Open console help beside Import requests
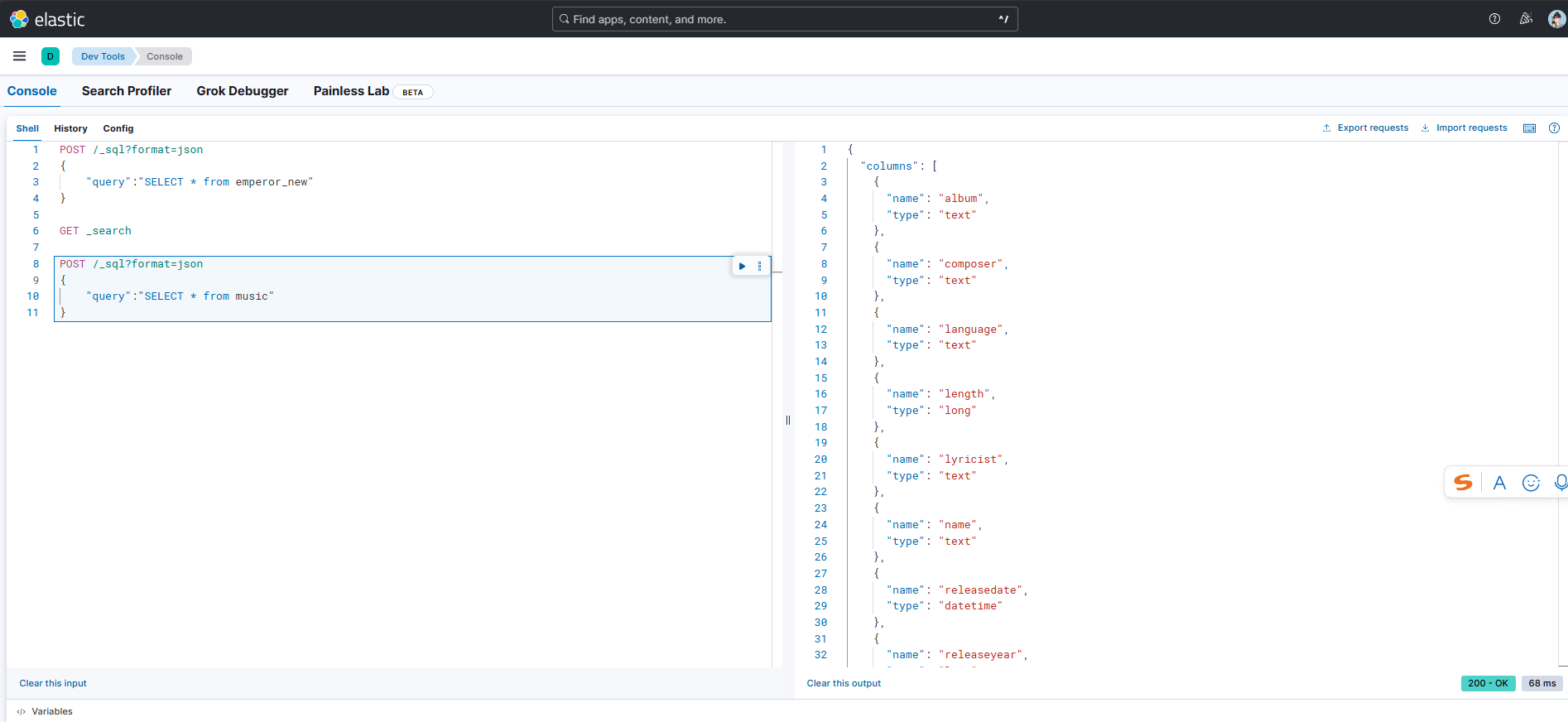Viewport: 1568px width, 722px height. (1554, 128)
